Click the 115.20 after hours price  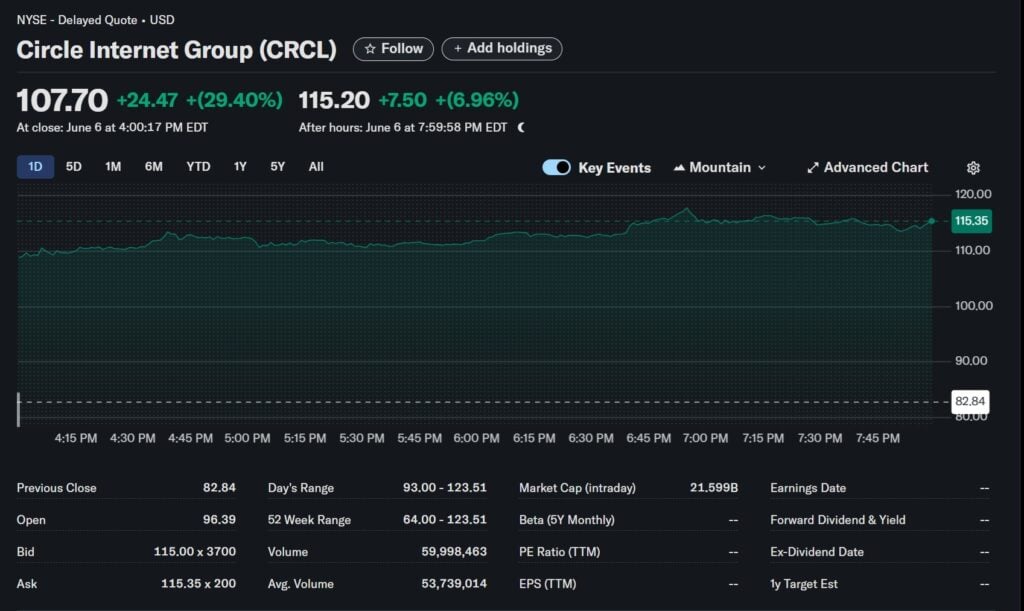point(334,101)
